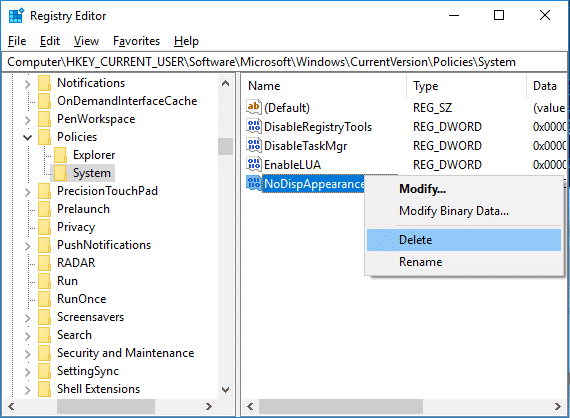
Task: Click the Registry Editor app icon in title bar
Action: [x=16, y=16]
